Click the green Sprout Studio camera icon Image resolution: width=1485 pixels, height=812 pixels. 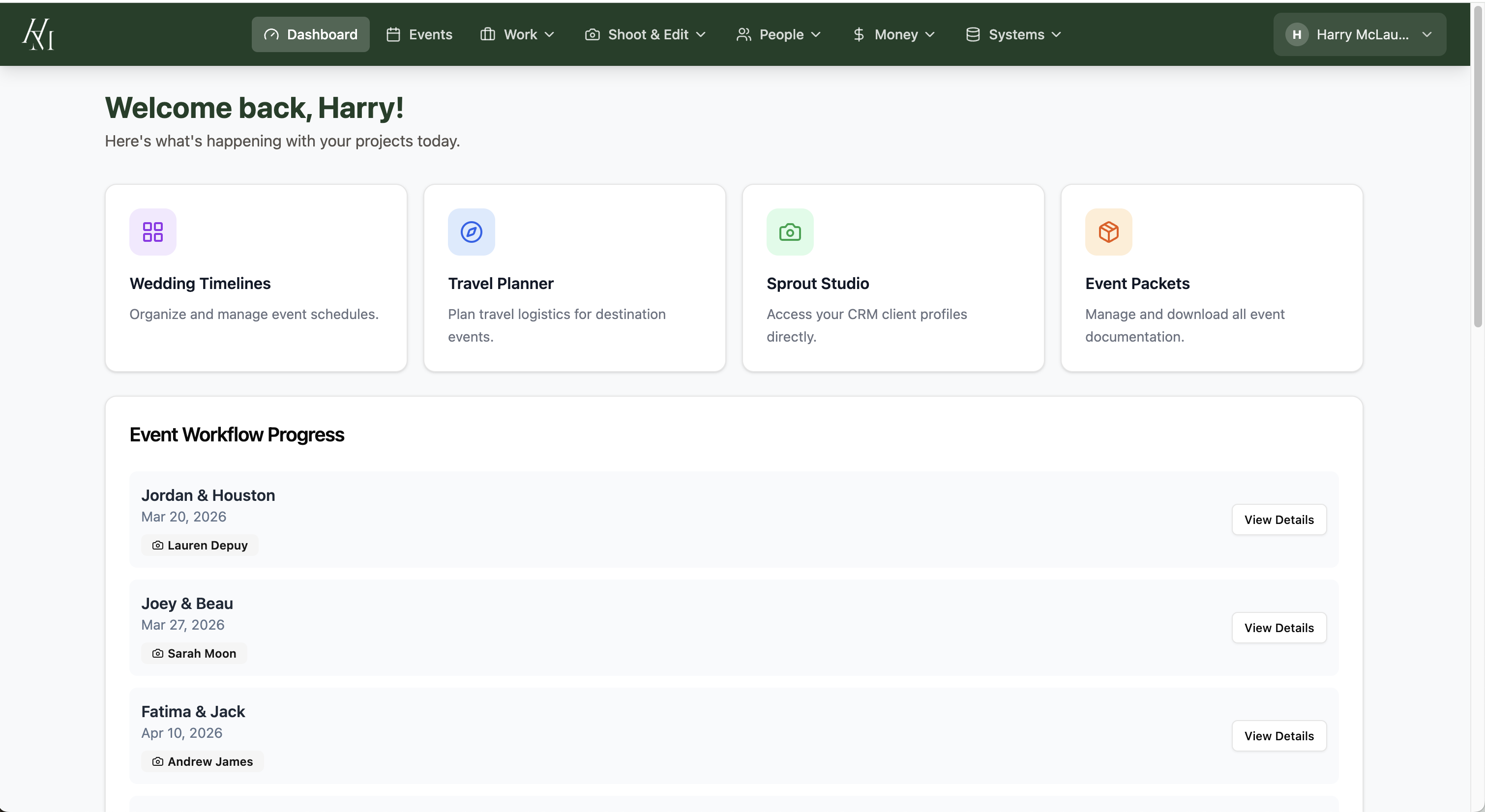pos(790,232)
